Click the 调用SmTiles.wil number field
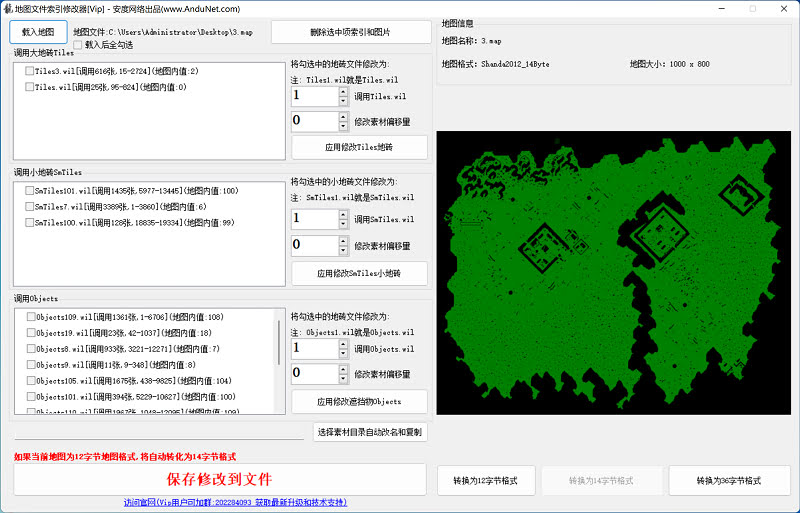800x513 pixels. pyautogui.click(x=315, y=219)
